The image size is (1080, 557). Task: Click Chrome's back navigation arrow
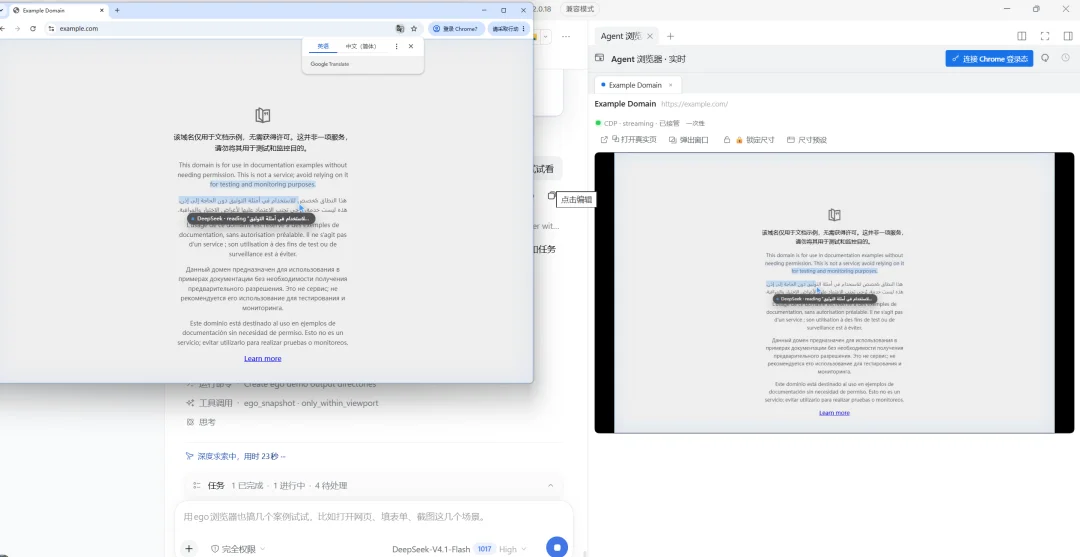click(x=2, y=28)
